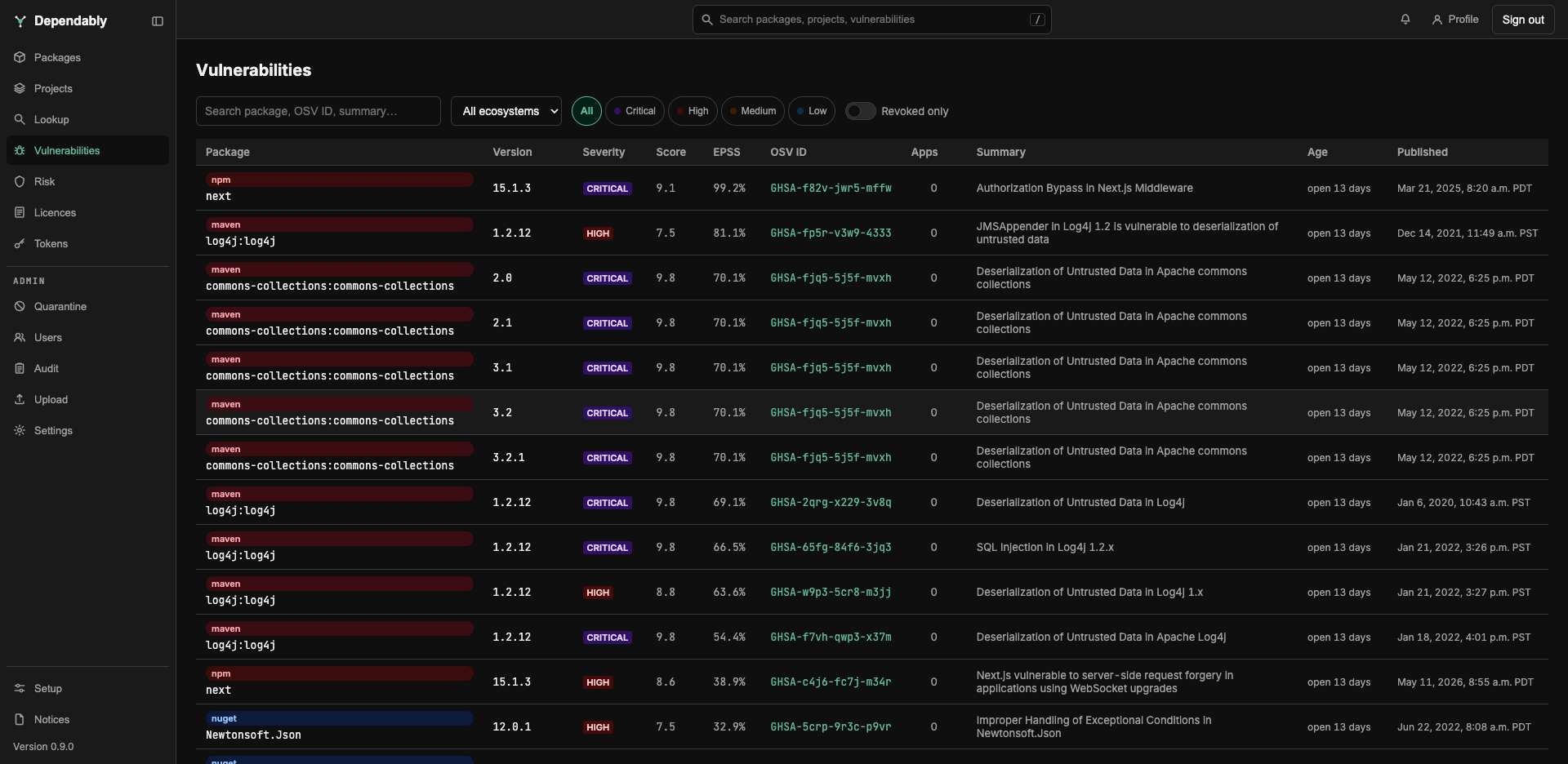Sort by the Score column header
Screen dimensions: 1568x764
670,153
